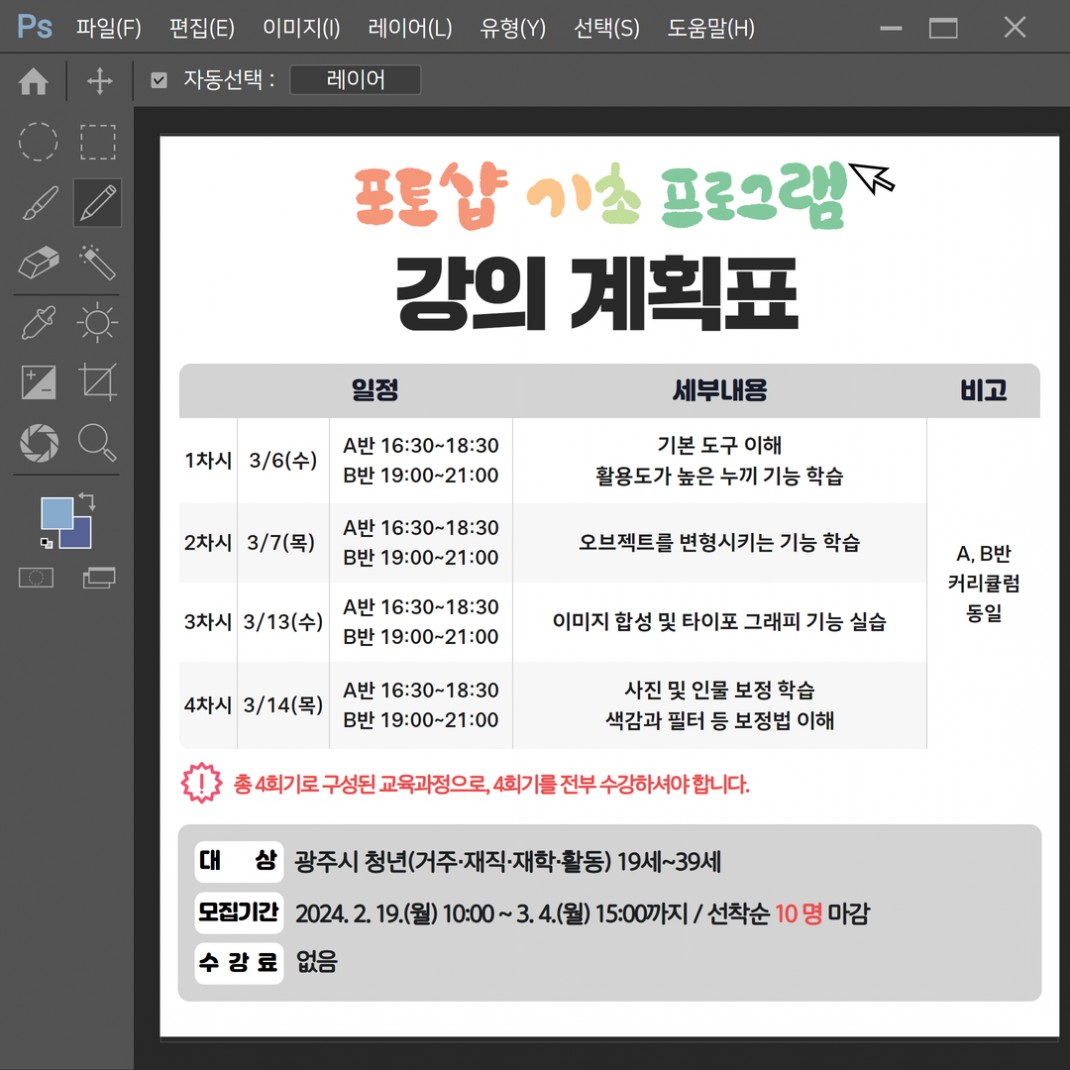Click the 4차시 row label
Viewport: 1070px width, 1070px height.
pyautogui.click(x=208, y=704)
